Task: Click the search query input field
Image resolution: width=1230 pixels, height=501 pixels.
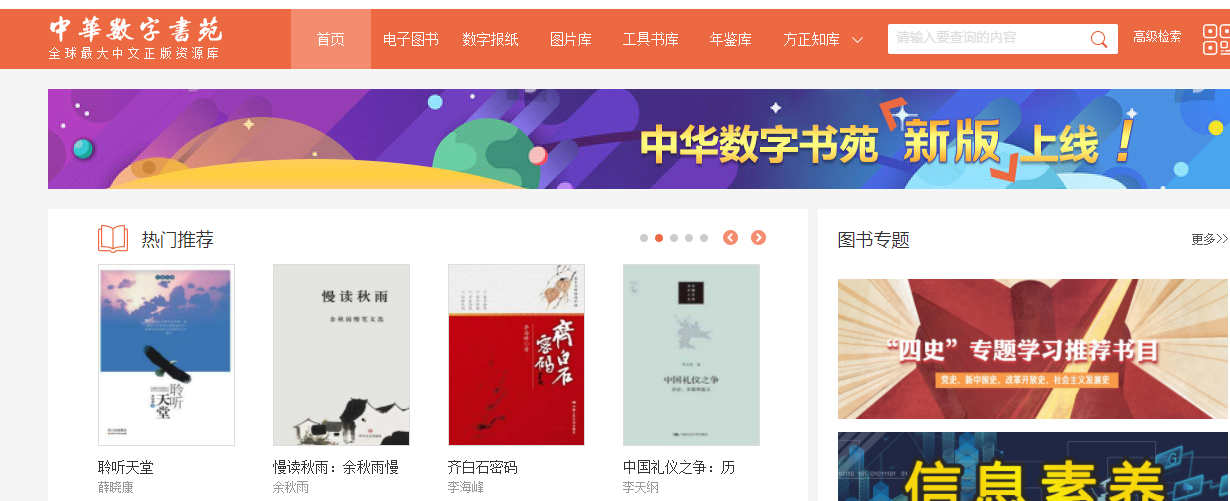Action: (988, 39)
